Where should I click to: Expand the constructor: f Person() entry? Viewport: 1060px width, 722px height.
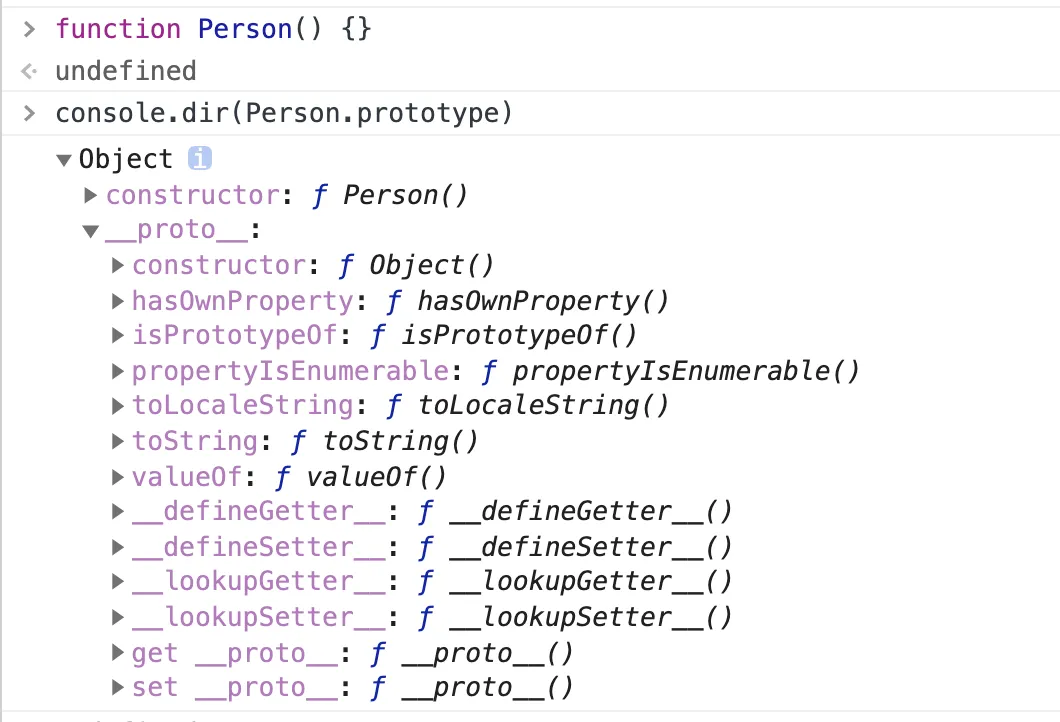click(x=90, y=195)
